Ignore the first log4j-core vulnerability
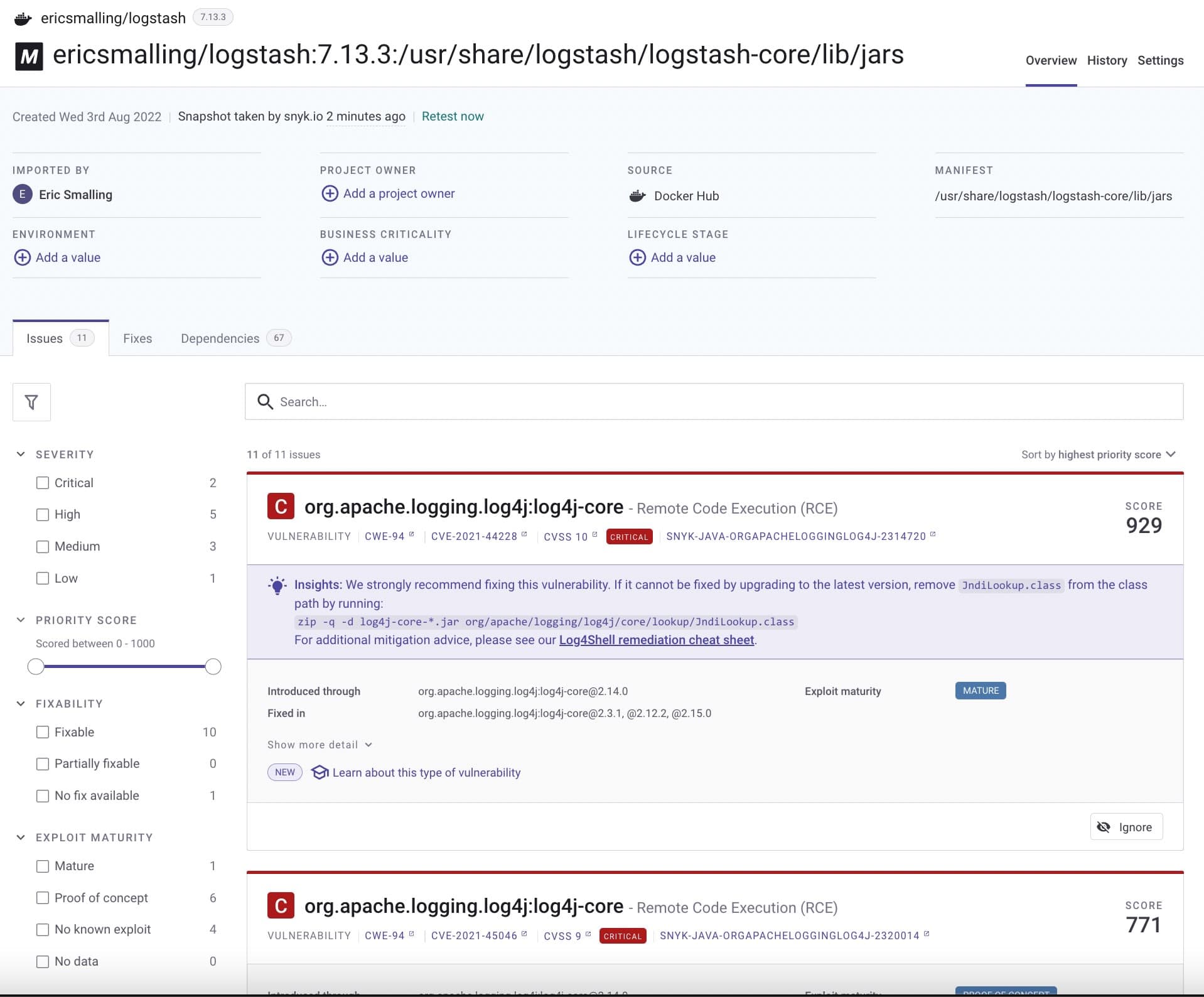The image size is (1204, 997). (1126, 827)
